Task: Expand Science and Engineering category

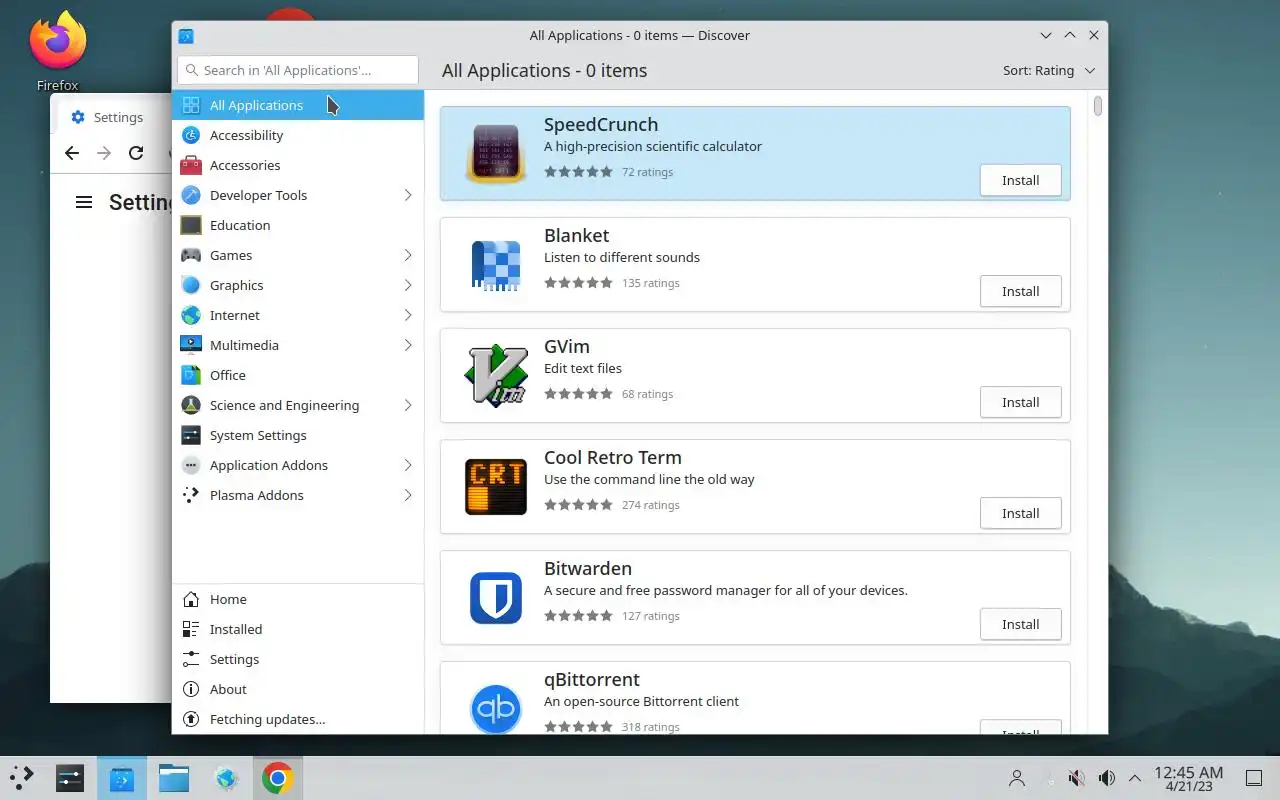Action: tap(408, 405)
